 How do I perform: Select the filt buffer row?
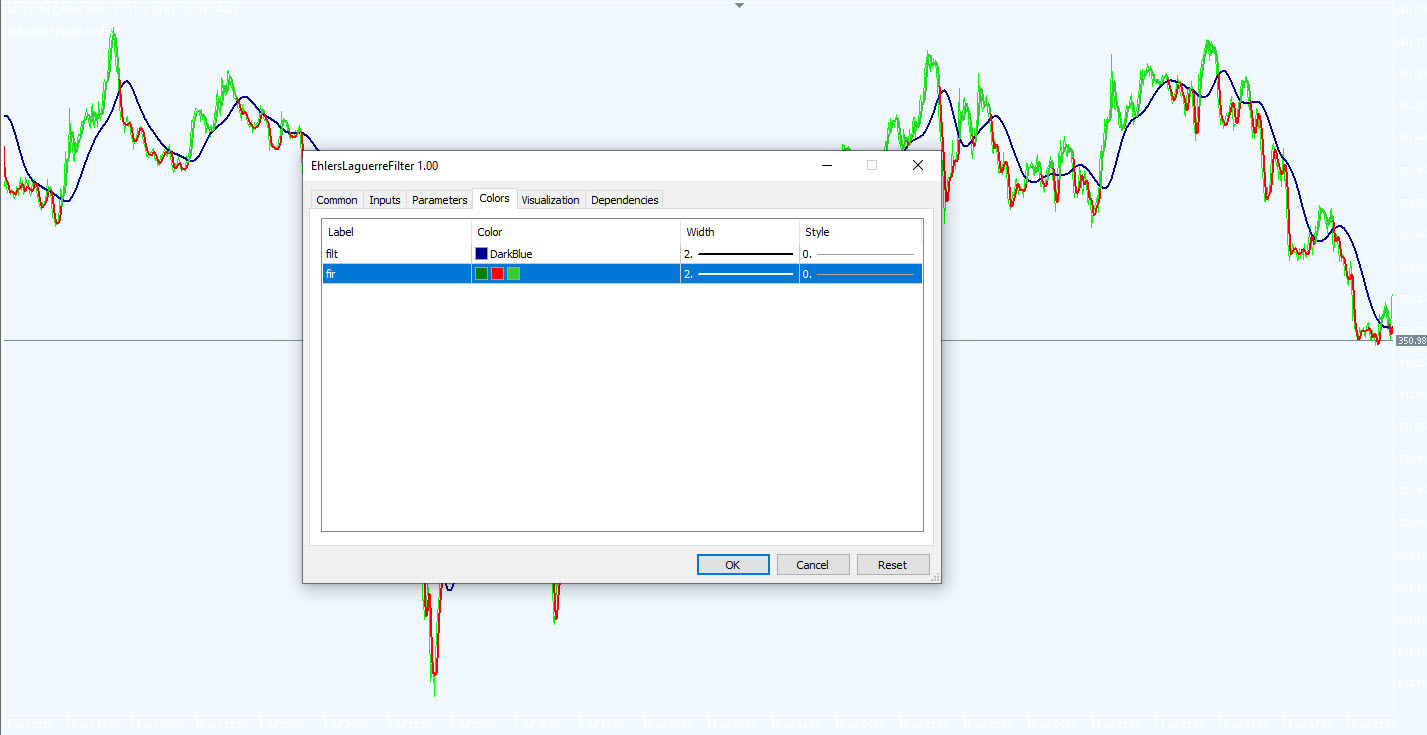click(x=390, y=253)
